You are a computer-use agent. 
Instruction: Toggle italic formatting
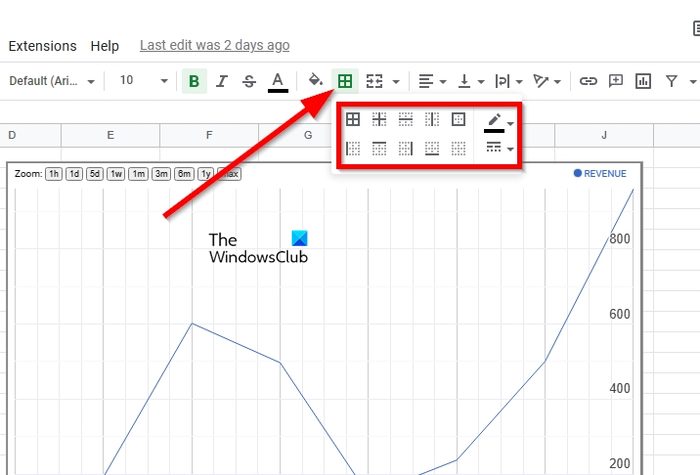[221, 81]
